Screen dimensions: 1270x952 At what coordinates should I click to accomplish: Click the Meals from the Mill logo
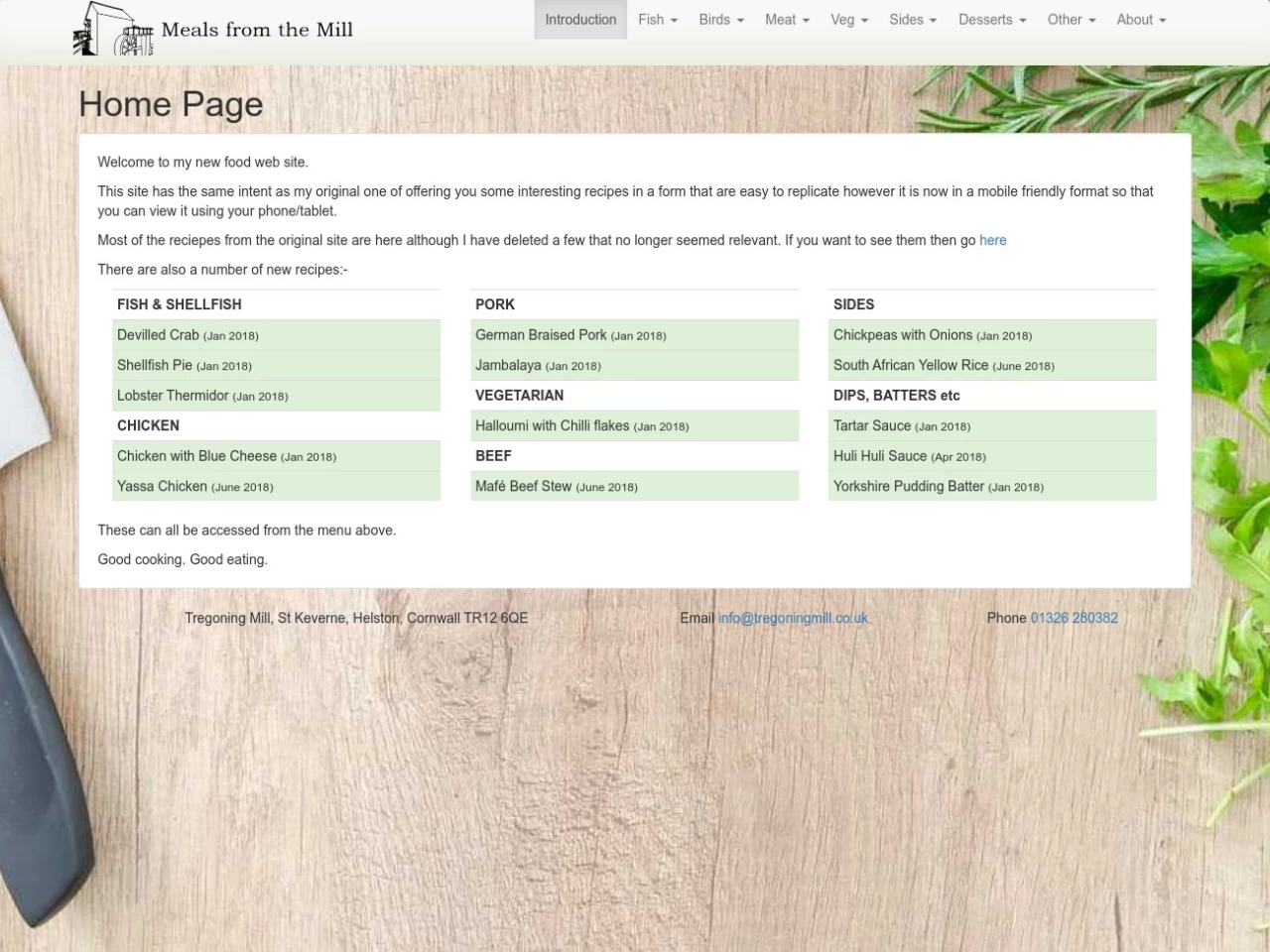pos(213,30)
